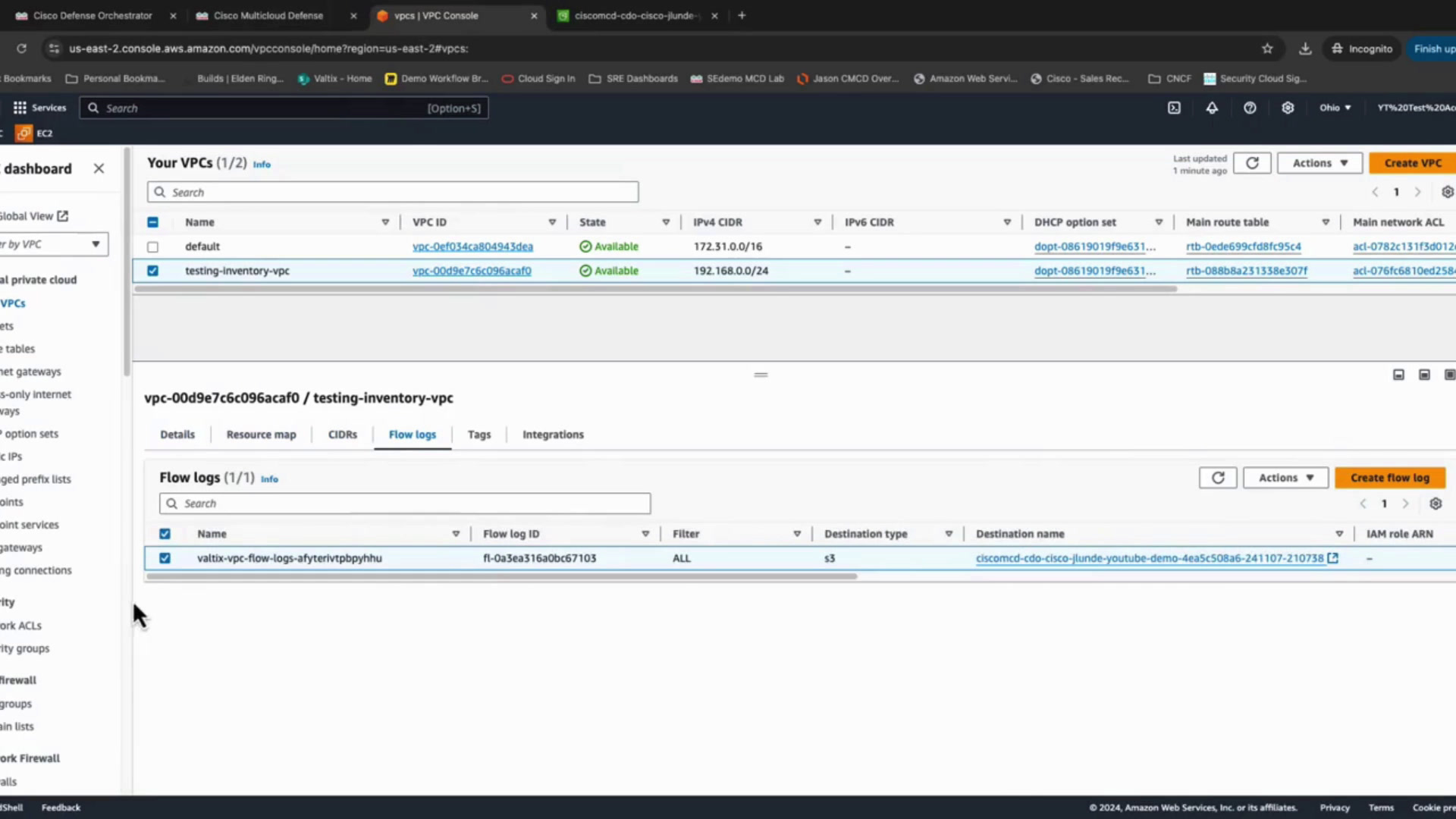Open Flow logs table preferences gear

click(x=1436, y=504)
